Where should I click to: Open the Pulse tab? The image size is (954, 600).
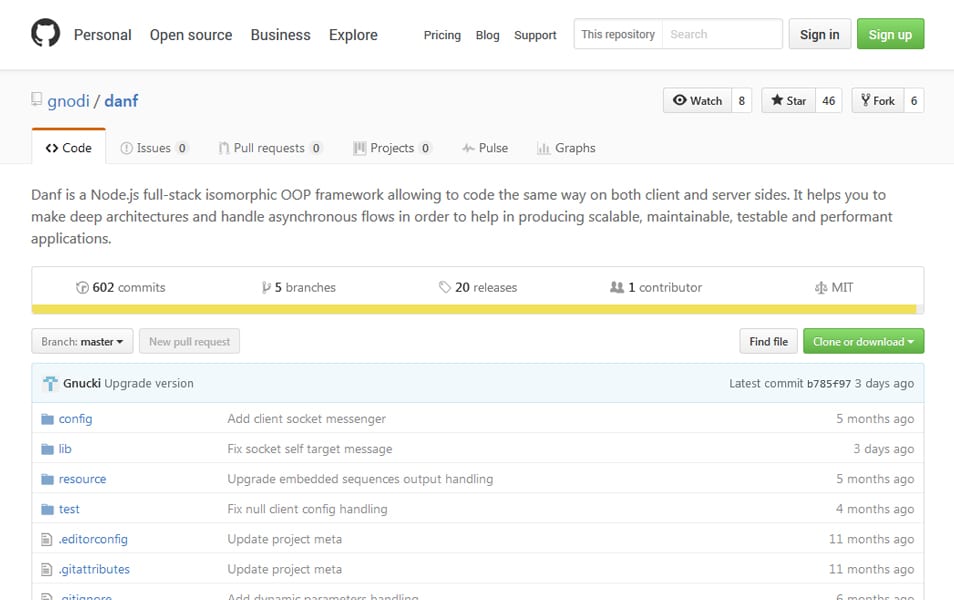[x=485, y=148]
